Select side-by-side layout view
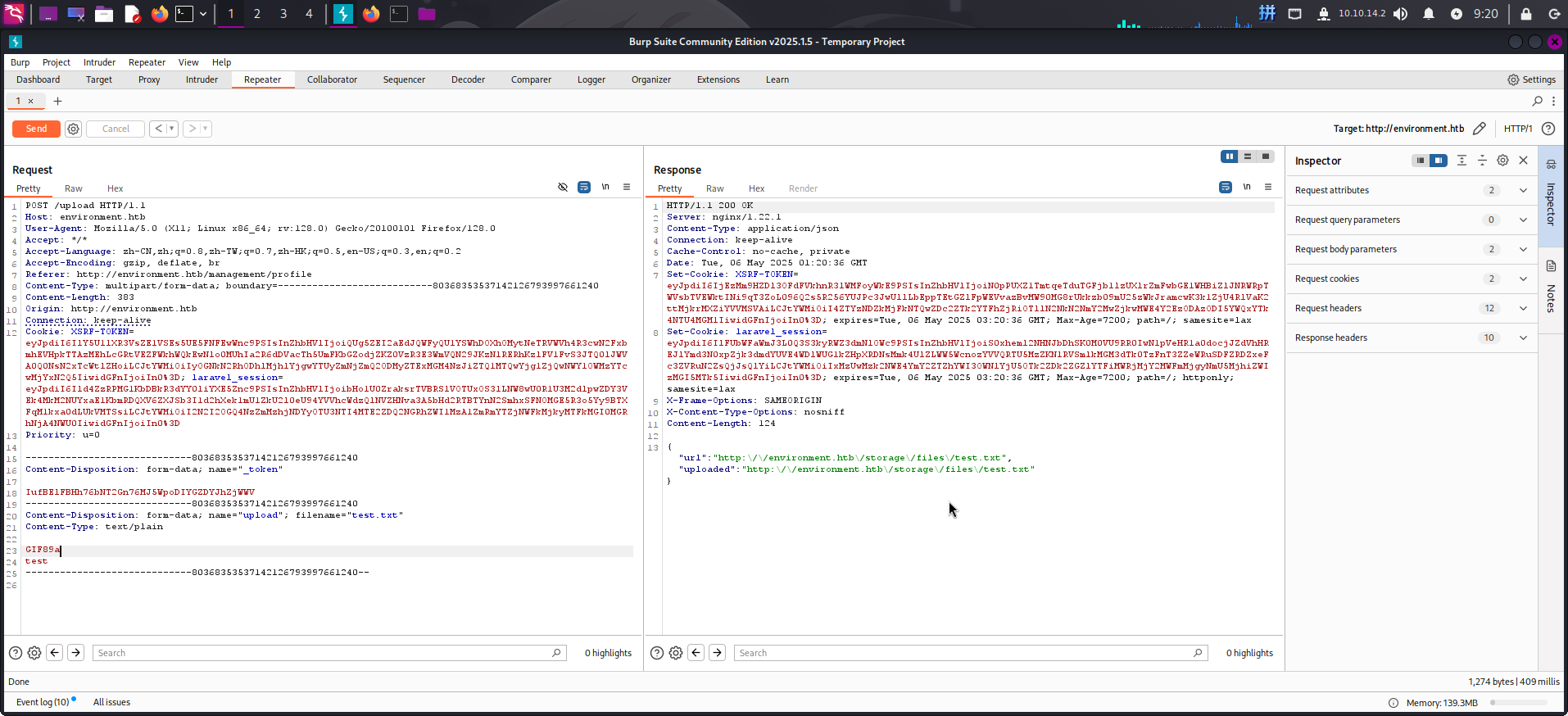Image resolution: width=1568 pixels, height=716 pixels. [x=1230, y=156]
